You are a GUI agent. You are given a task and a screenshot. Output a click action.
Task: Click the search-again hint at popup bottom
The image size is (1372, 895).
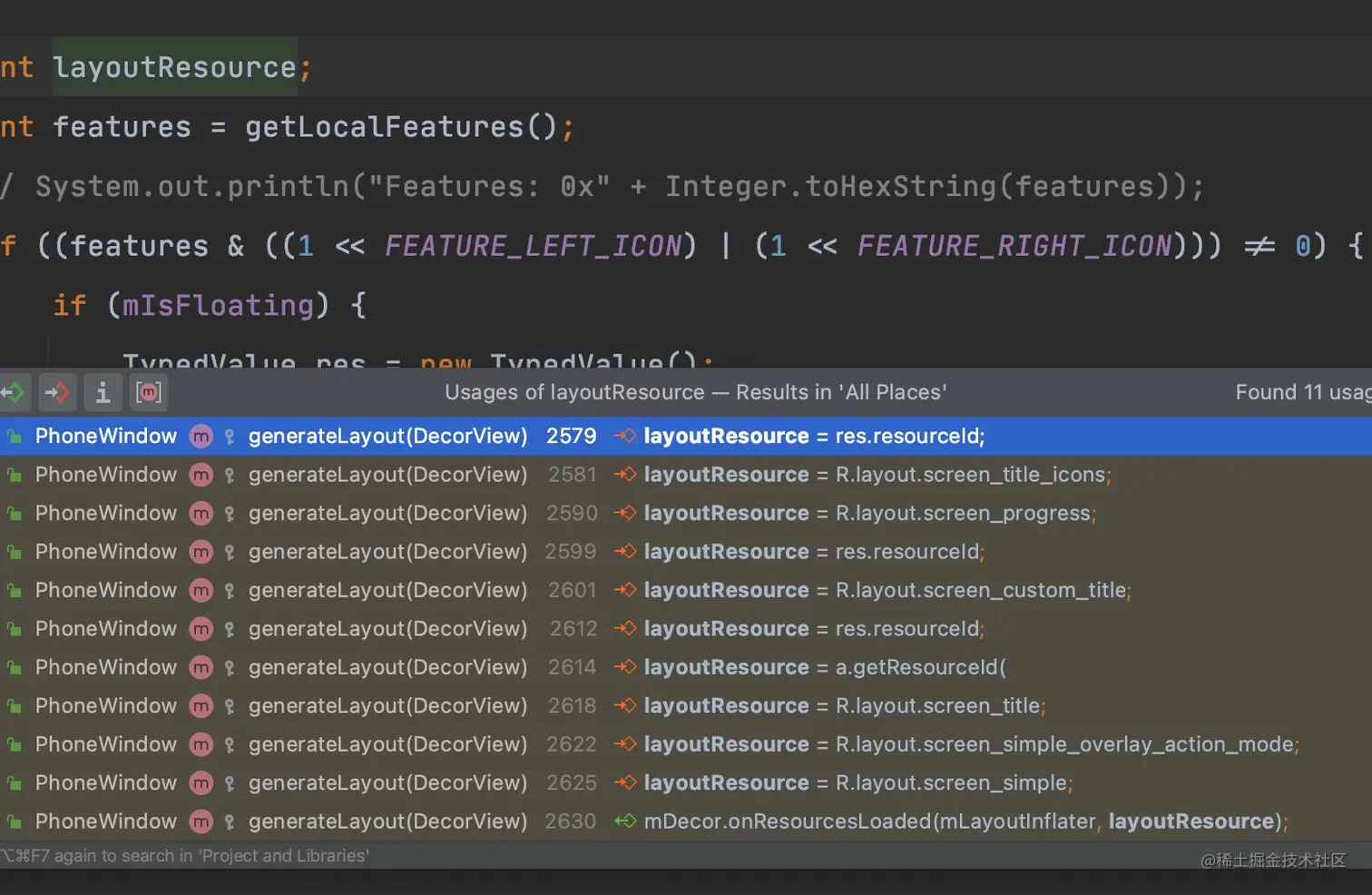pos(185,856)
